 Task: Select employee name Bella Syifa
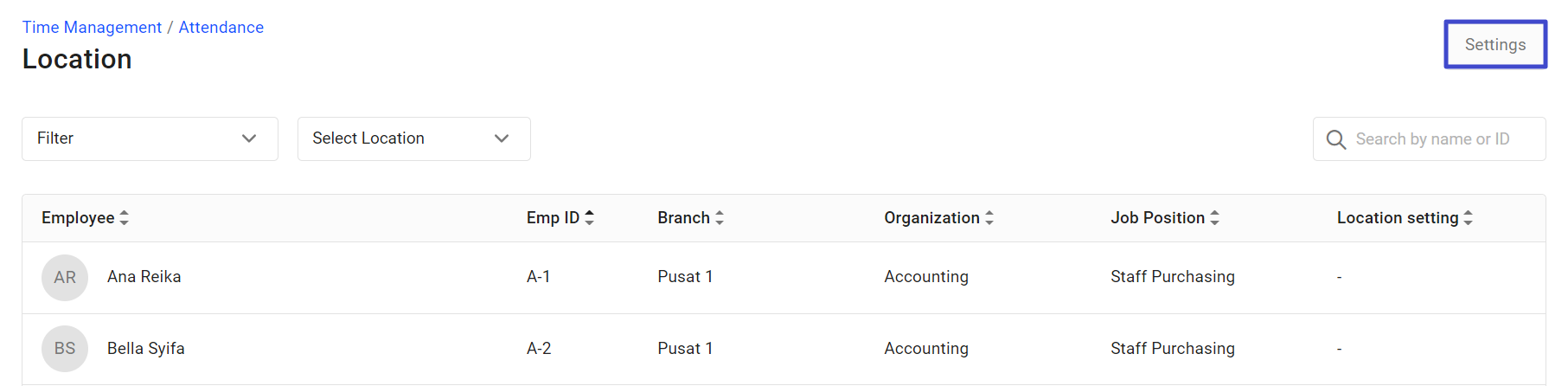click(146, 349)
